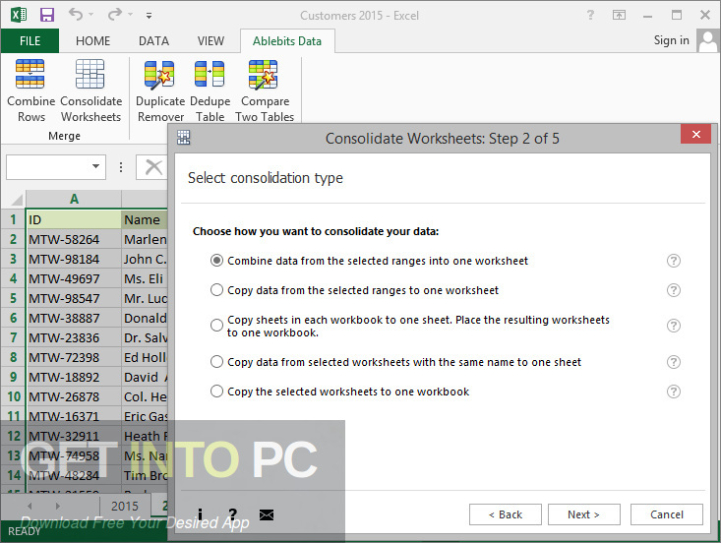Open the Customize Quick Access Toolbar dropdown

pos(149,16)
